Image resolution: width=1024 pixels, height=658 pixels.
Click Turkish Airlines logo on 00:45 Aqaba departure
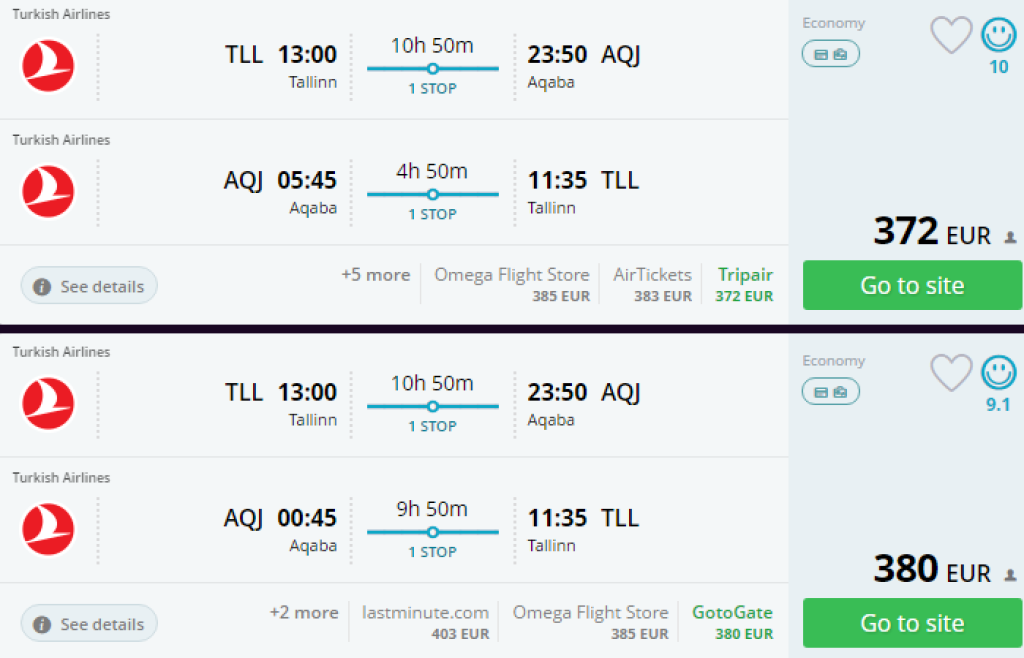point(48,530)
